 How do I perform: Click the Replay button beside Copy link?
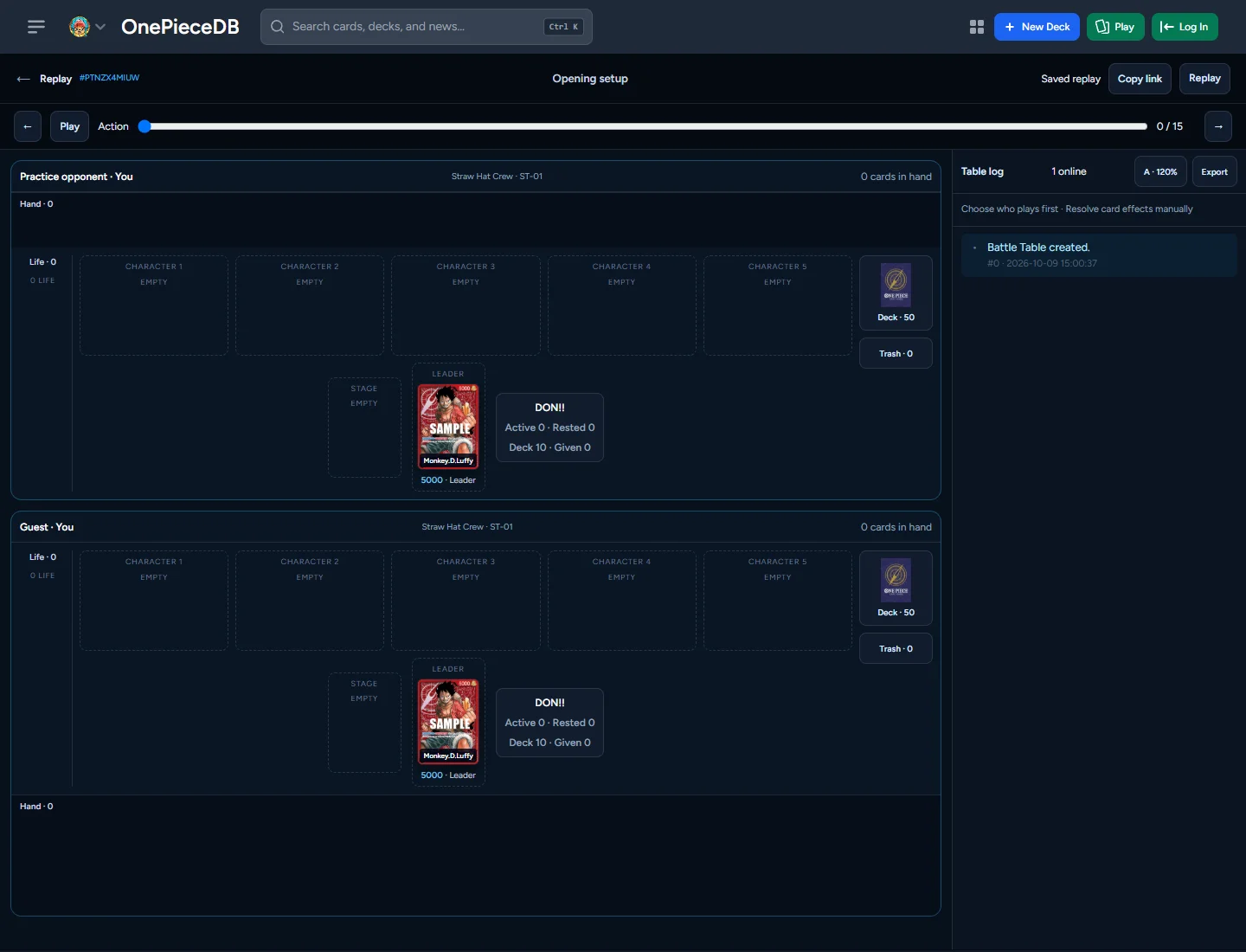click(1204, 79)
